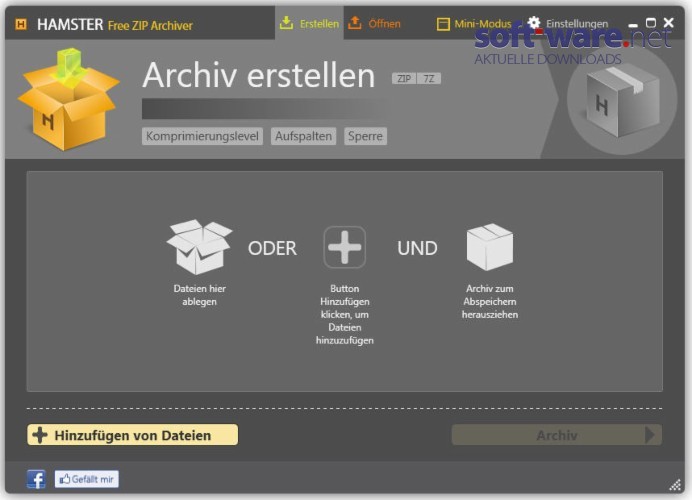The image size is (692, 500).
Task: Click the archive name input field
Action: point(265,109)
